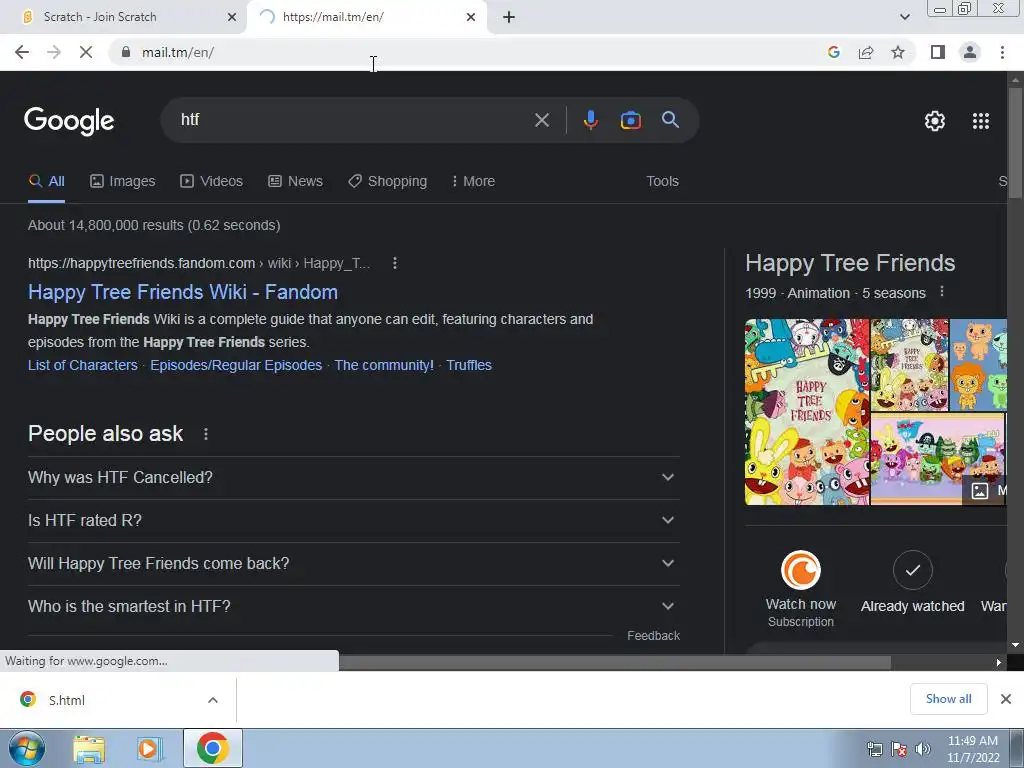Click the Feedback link
1024x768 pixels.
coord(653,635)
